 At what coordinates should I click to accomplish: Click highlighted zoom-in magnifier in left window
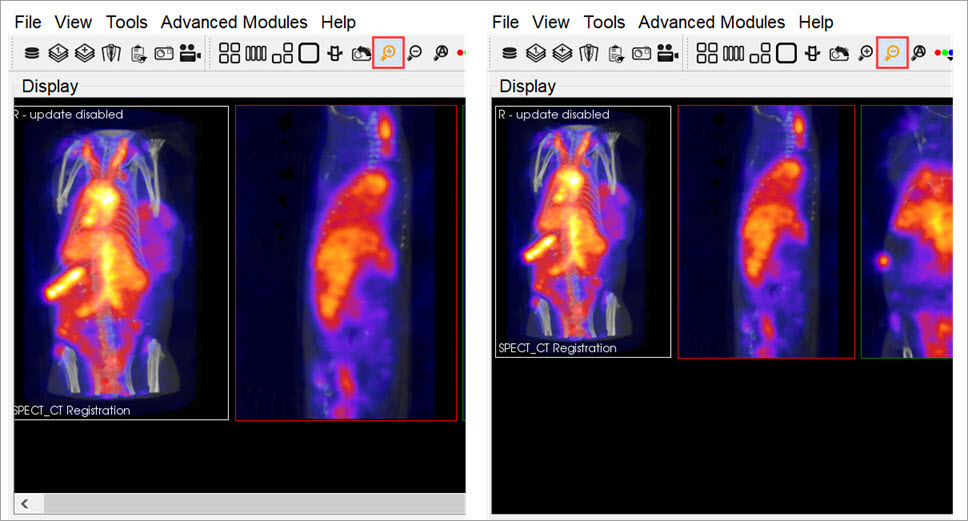pos(388,53)
